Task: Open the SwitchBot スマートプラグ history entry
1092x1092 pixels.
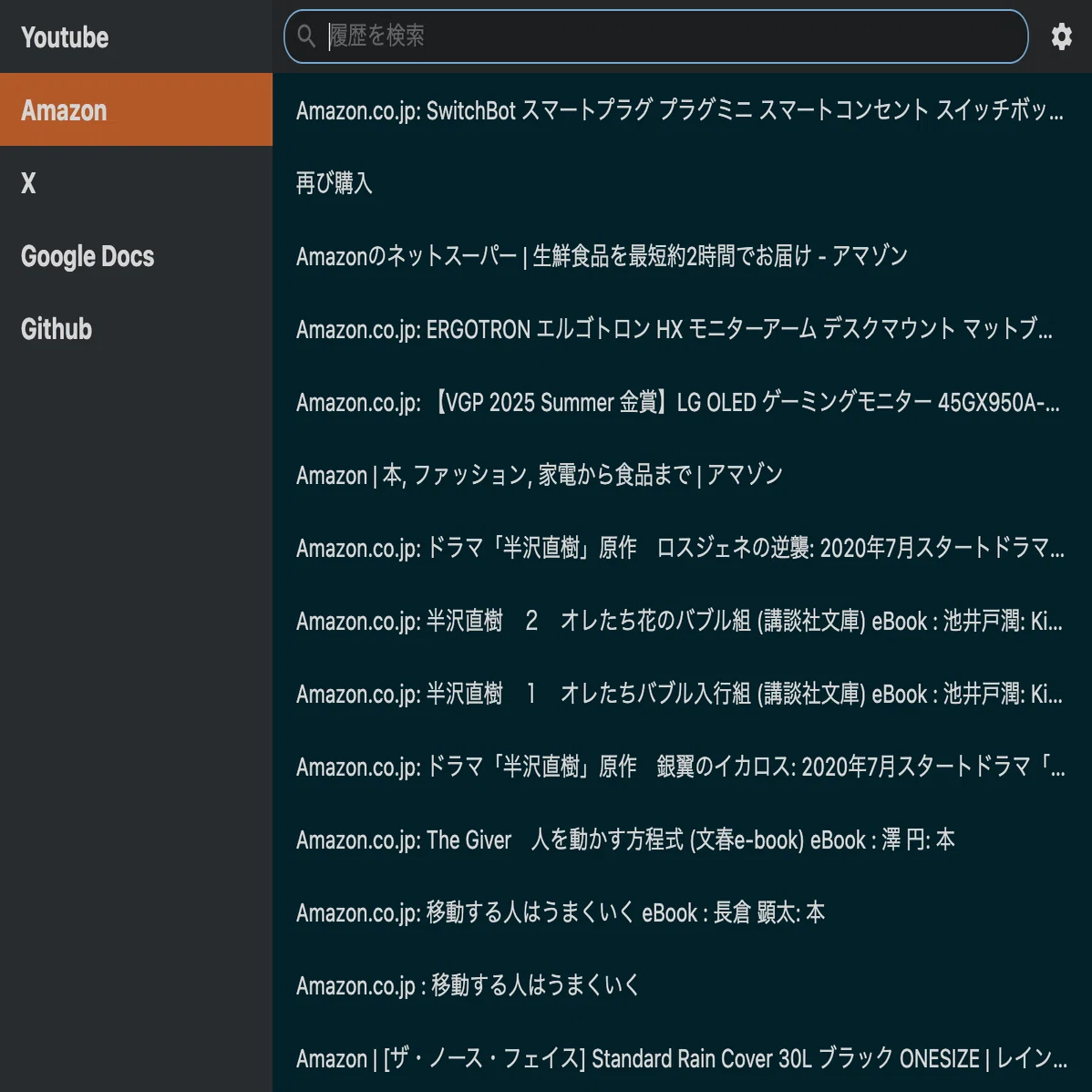Action: coord(682,110)
